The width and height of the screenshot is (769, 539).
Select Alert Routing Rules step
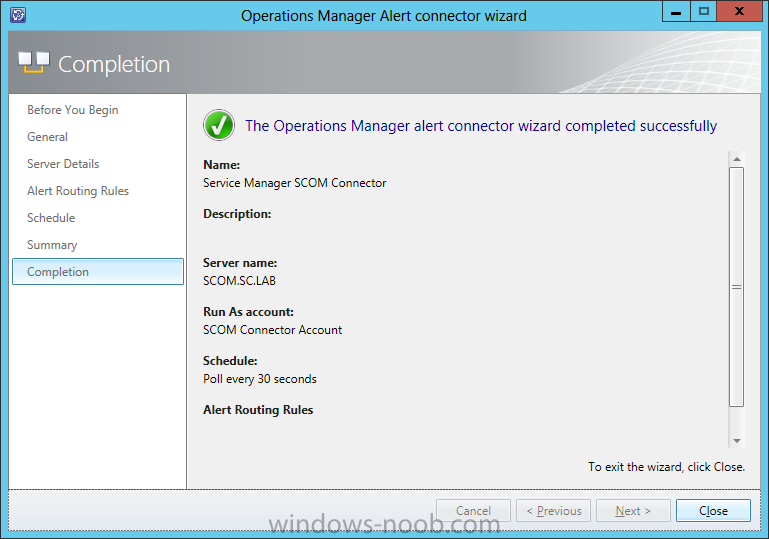[x=77, y=191]
